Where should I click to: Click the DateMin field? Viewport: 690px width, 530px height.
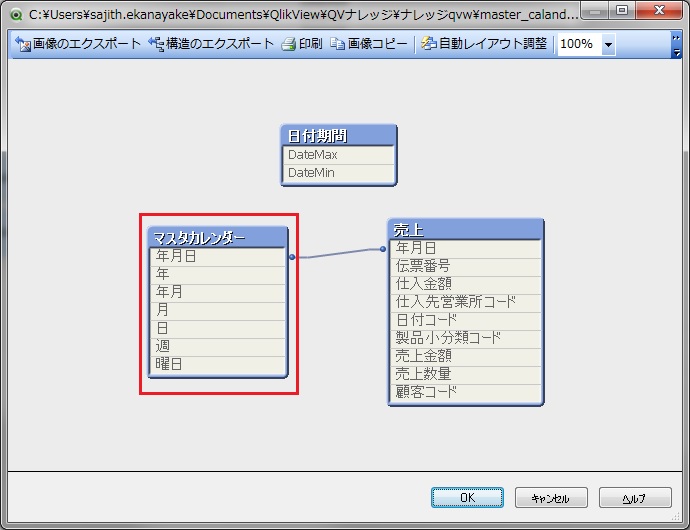point(338,173)
